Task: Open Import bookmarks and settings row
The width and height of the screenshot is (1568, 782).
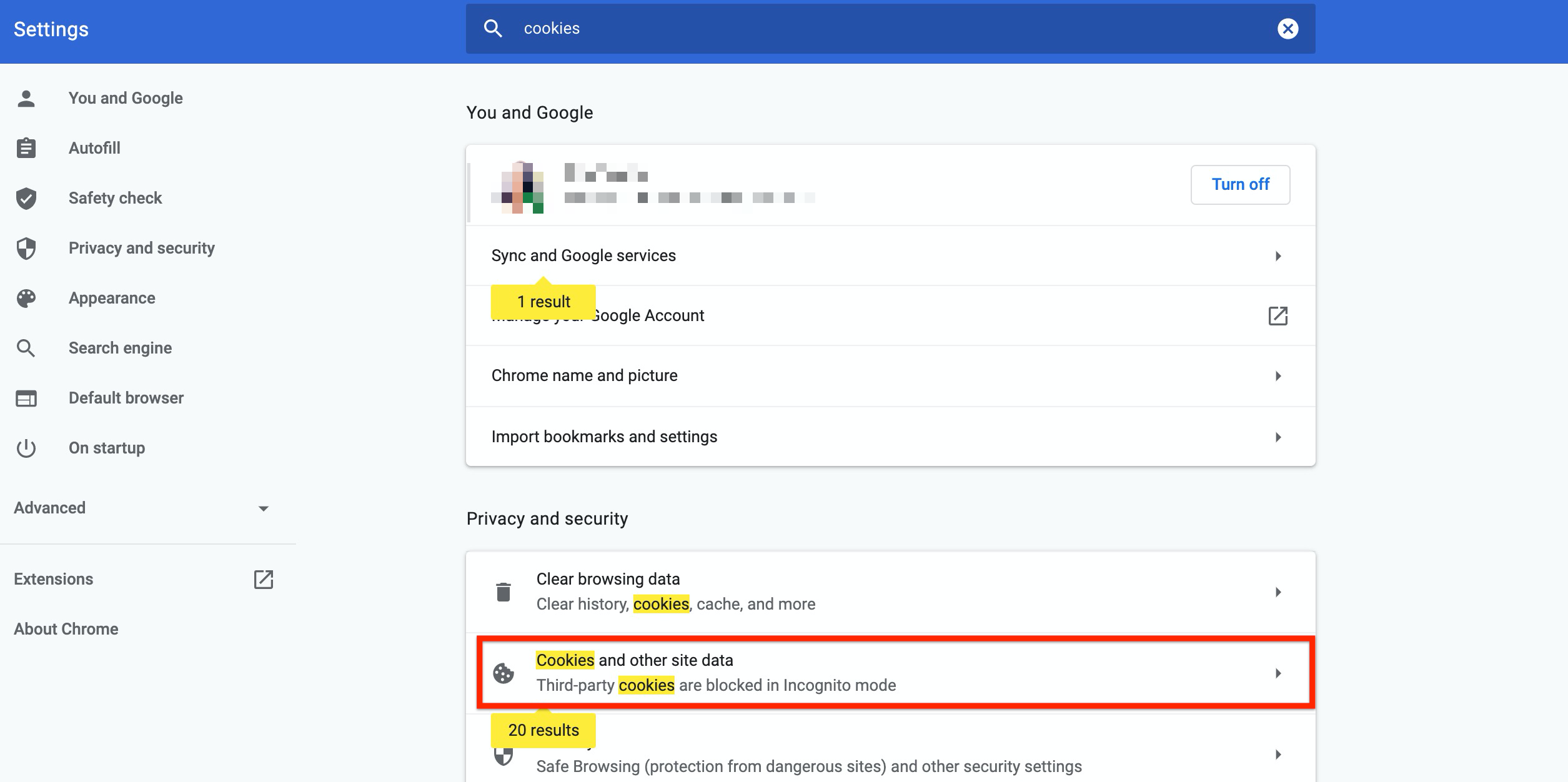Action: (890, 437)
